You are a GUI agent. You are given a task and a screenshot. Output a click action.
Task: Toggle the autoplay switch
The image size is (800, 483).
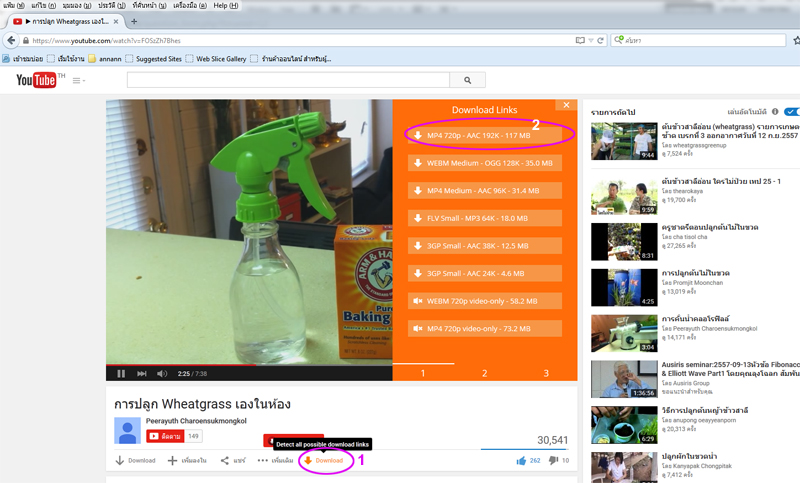(791, 112)
